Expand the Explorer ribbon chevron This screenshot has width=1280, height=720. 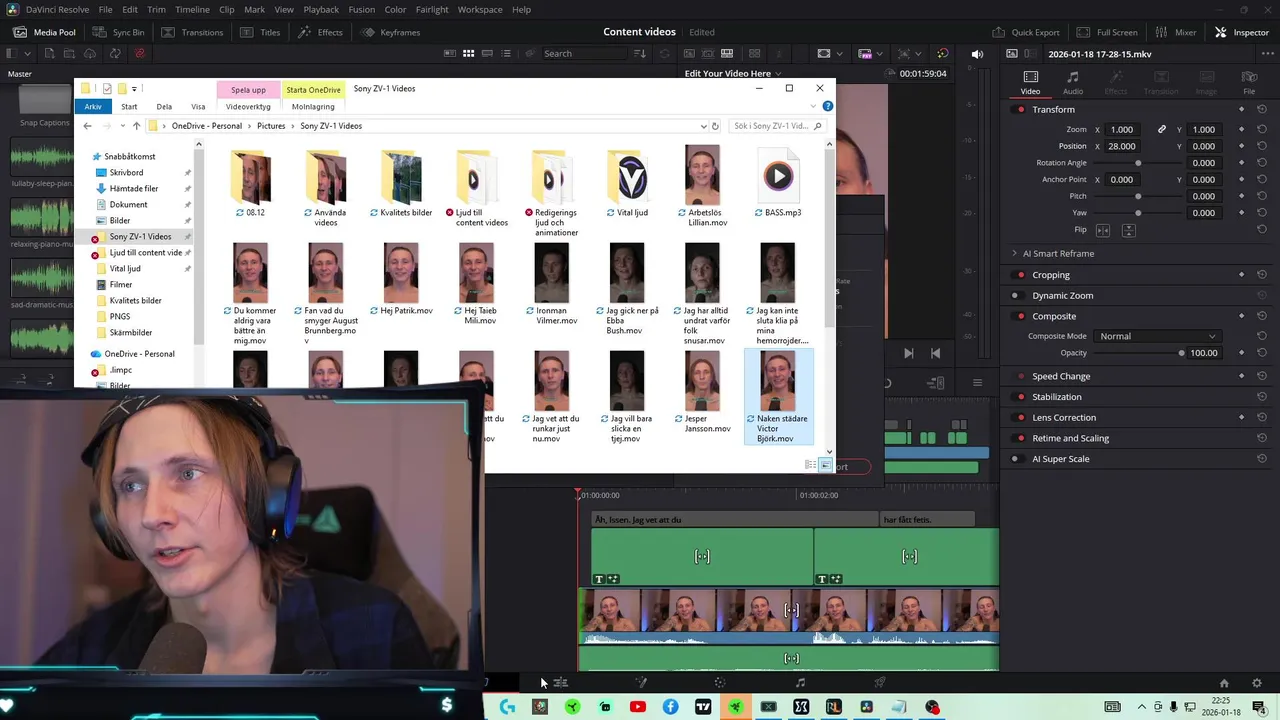813,106
